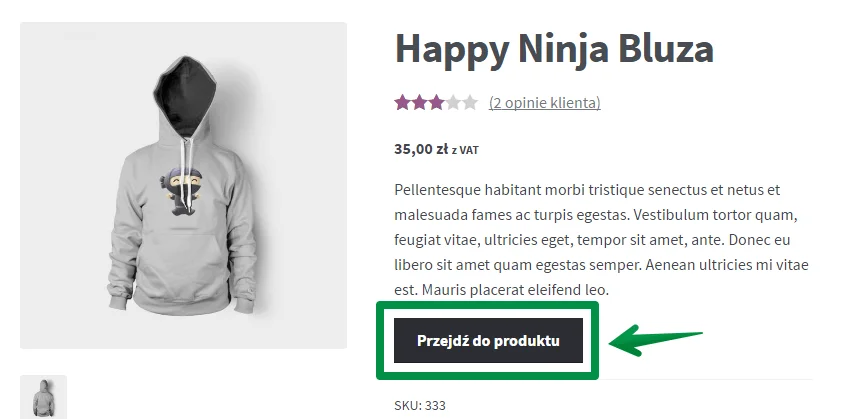This screenshot has height=419, width=851.
Task: Click the ninja character logo on hoodie
Action: 180,191
